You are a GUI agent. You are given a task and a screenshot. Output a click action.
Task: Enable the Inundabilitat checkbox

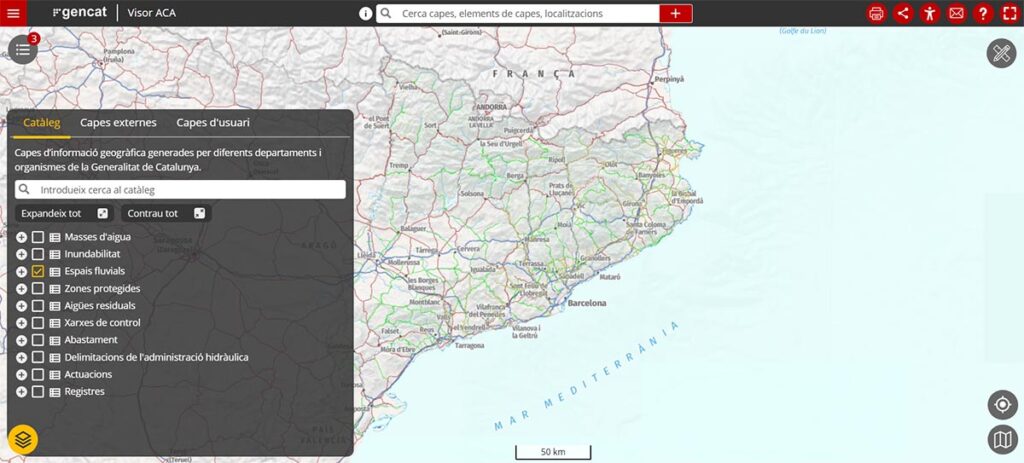(38, 254)
